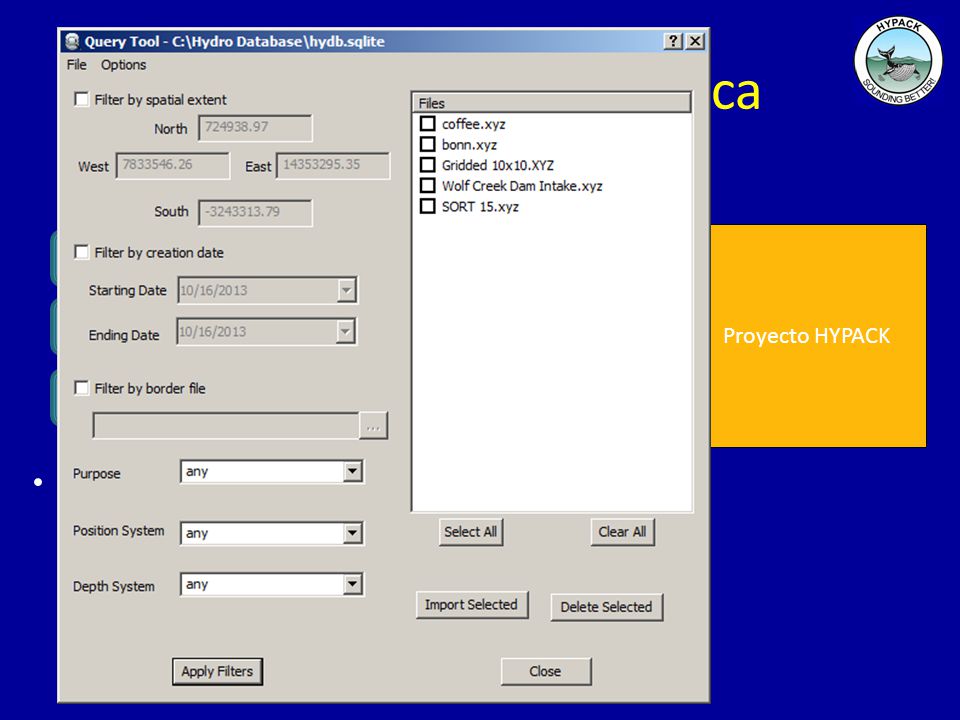The width and height of the screenshot is (960, 720).
Task: Click the Clear All button
Action: point(622,532)
